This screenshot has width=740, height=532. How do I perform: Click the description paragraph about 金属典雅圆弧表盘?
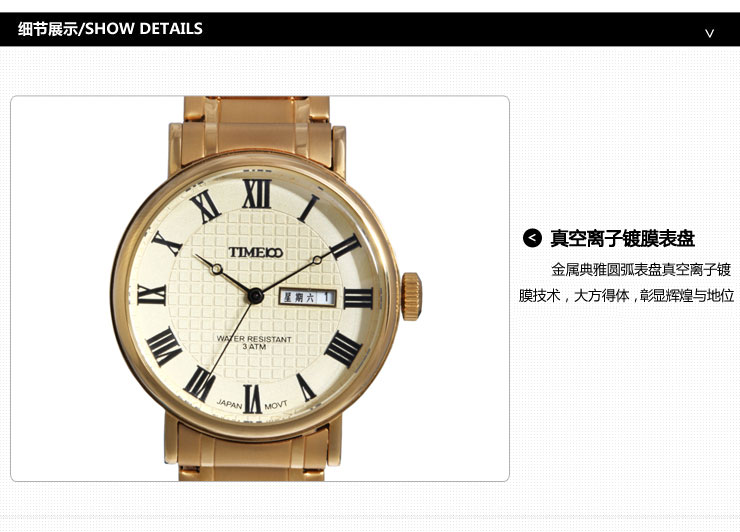pos(626,282)
